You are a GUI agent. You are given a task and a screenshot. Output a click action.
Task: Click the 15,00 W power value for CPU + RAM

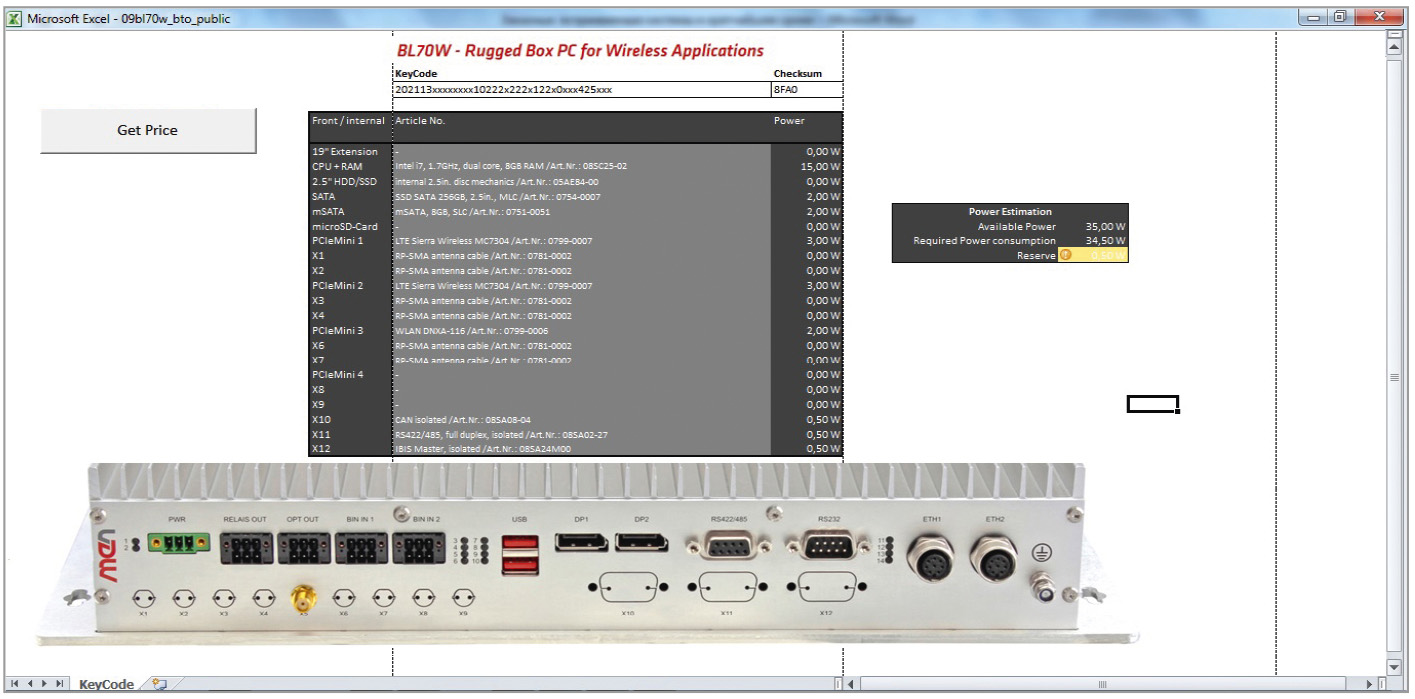point(820,167)
